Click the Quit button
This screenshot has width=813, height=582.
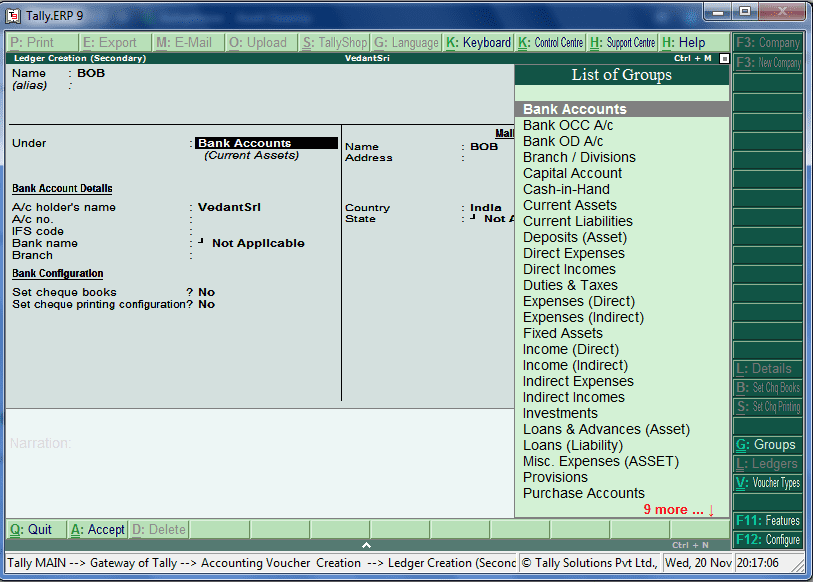click(36, 530)
